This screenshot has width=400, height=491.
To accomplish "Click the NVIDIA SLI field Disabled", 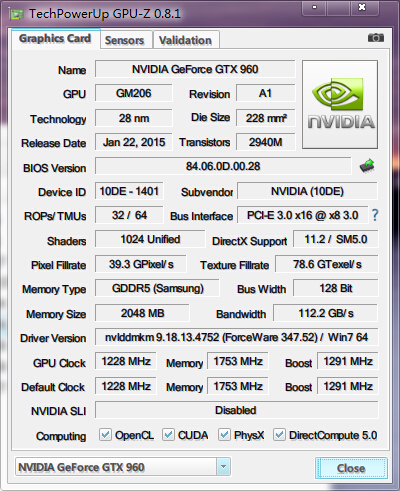I will point(237,410).
